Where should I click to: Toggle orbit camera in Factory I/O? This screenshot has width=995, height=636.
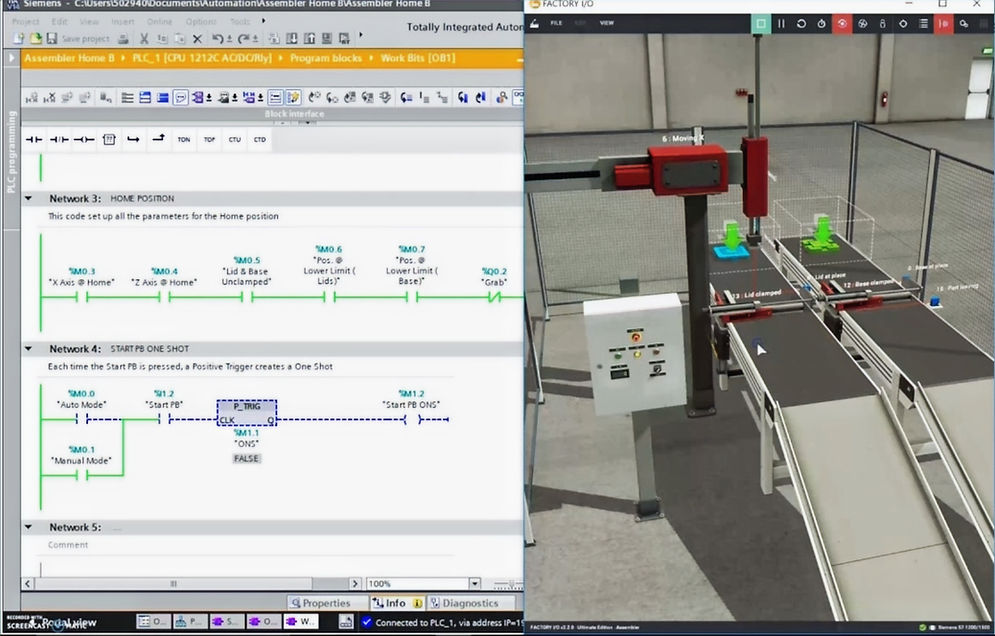pos(842,23)
